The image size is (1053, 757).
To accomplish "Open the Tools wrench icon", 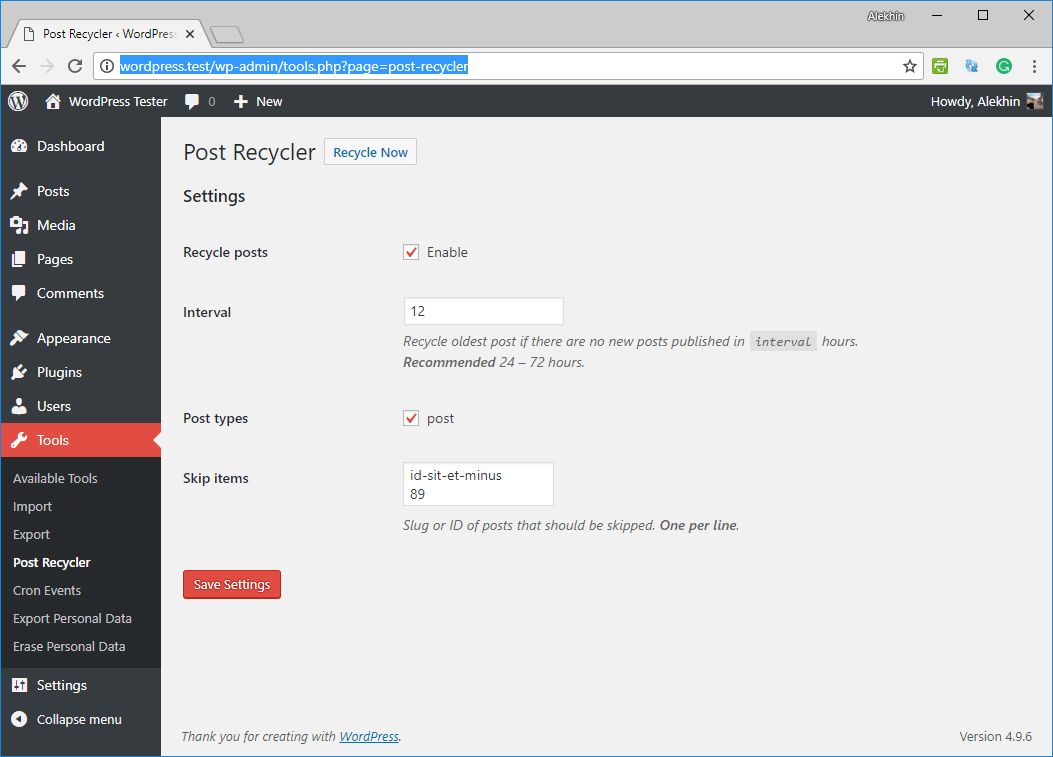I will click(21, 440).
